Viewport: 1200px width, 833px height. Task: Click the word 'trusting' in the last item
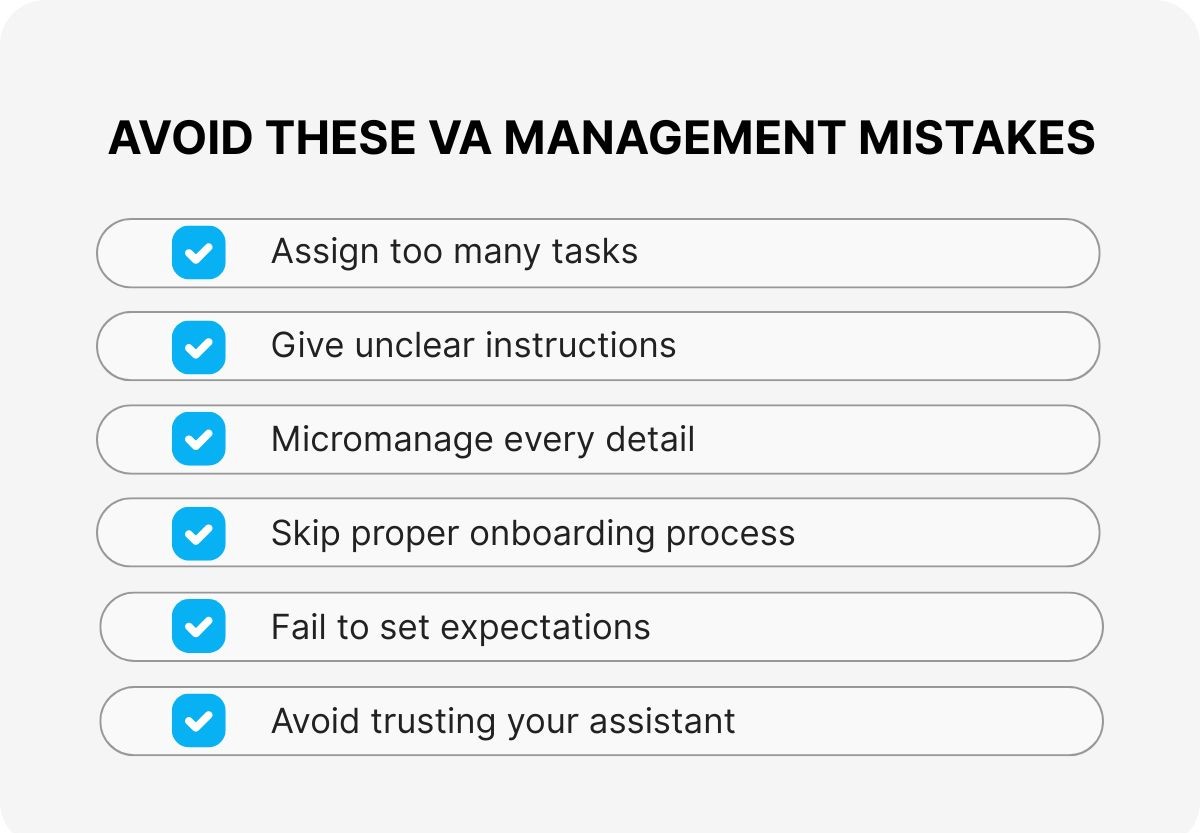pyautogui.click(x=436, y=722)
